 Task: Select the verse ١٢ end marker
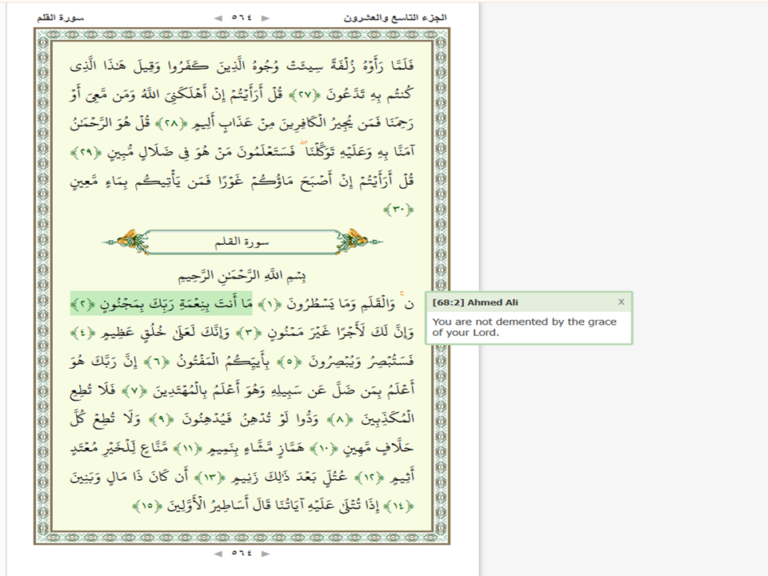click(x=368, y=477)
